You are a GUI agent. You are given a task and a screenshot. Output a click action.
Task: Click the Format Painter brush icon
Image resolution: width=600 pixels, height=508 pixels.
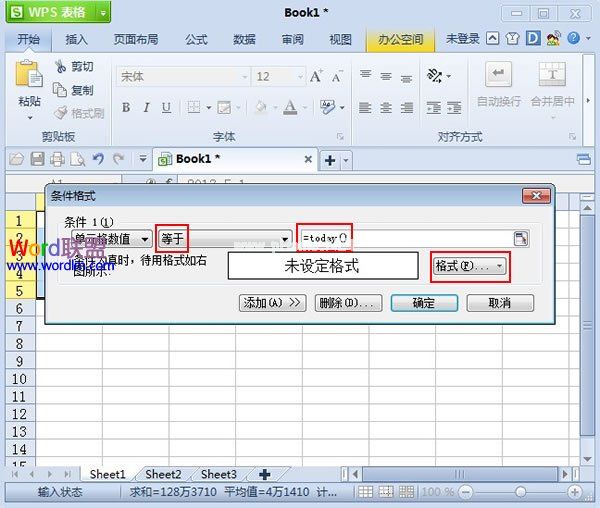[60, 113]
